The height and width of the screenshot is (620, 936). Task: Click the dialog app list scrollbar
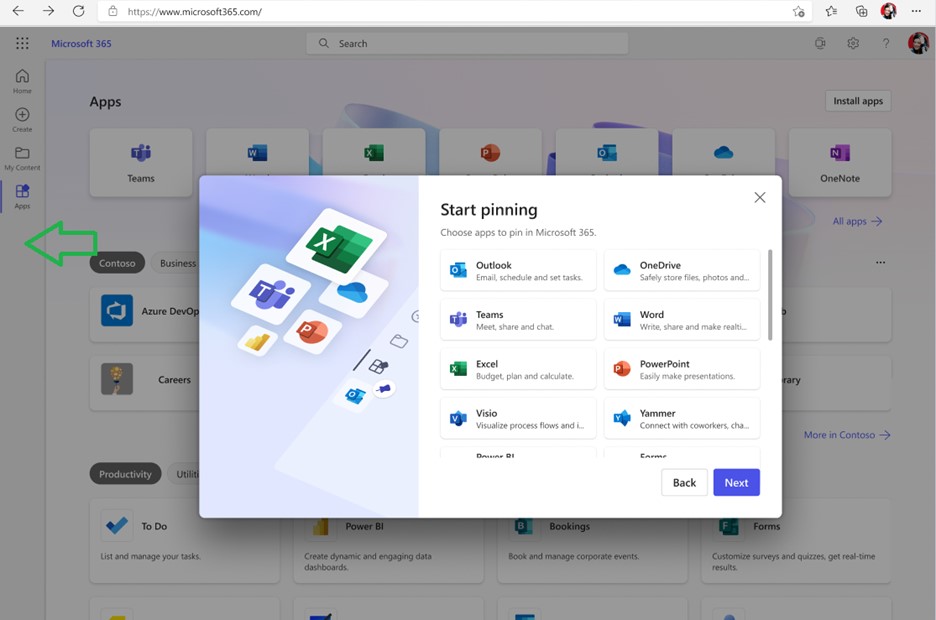tap(770, 295)
